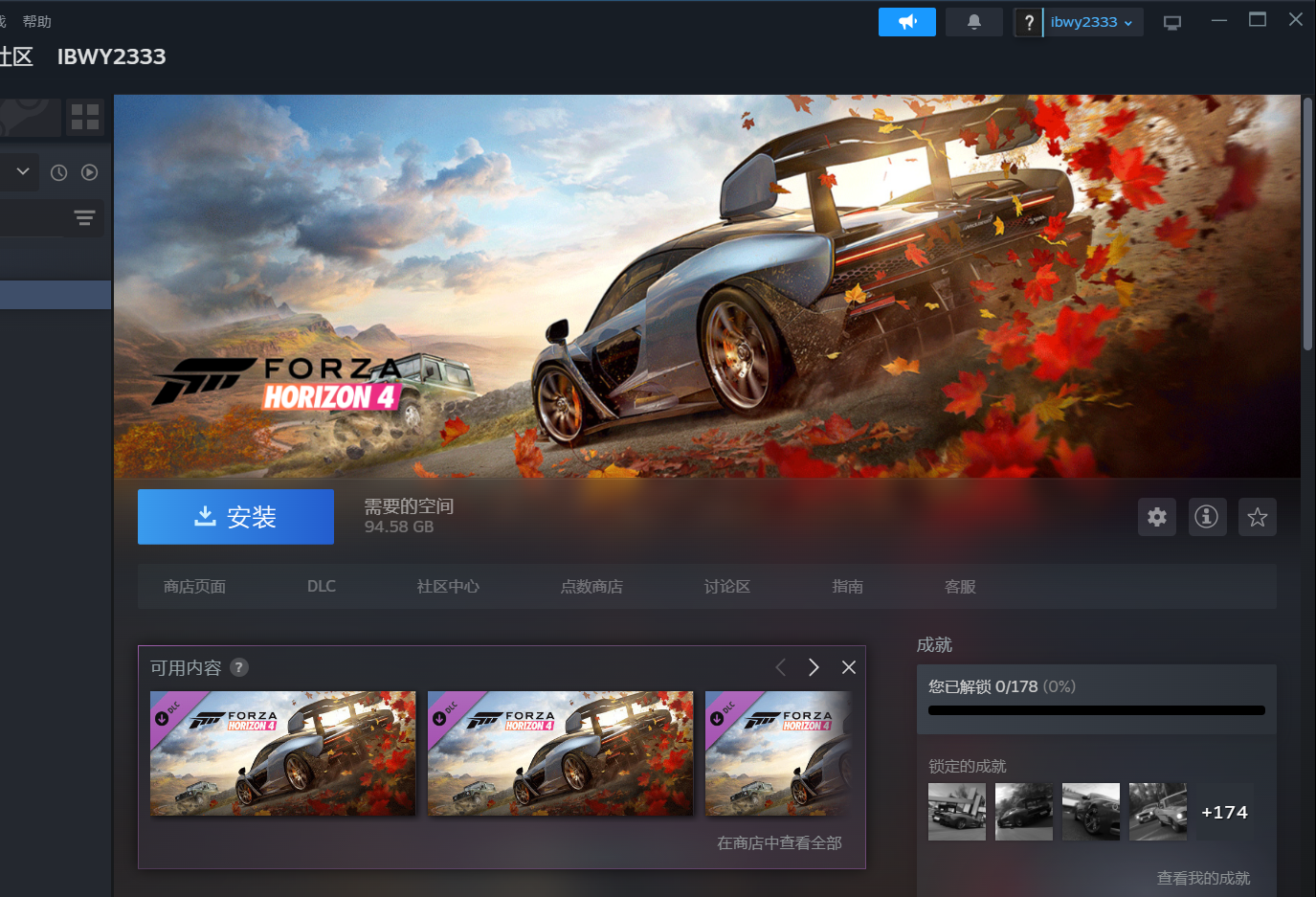This screenshot has height=897, width=1316.
Task: Open the 客服 support tab
Action: pos(960,587)
